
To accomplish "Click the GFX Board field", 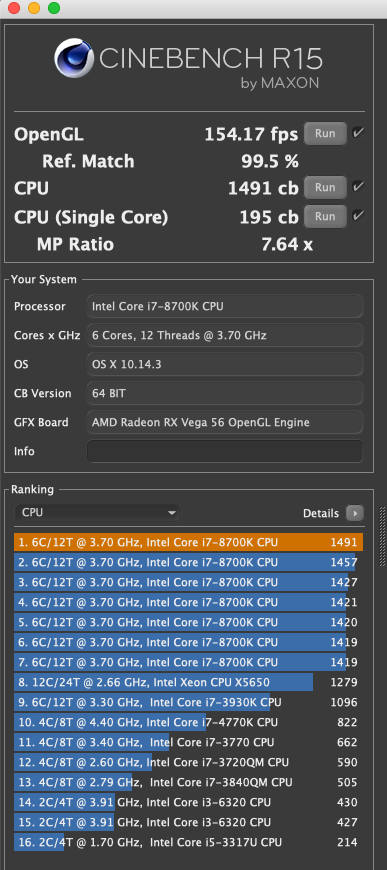I will pos(225,422).
